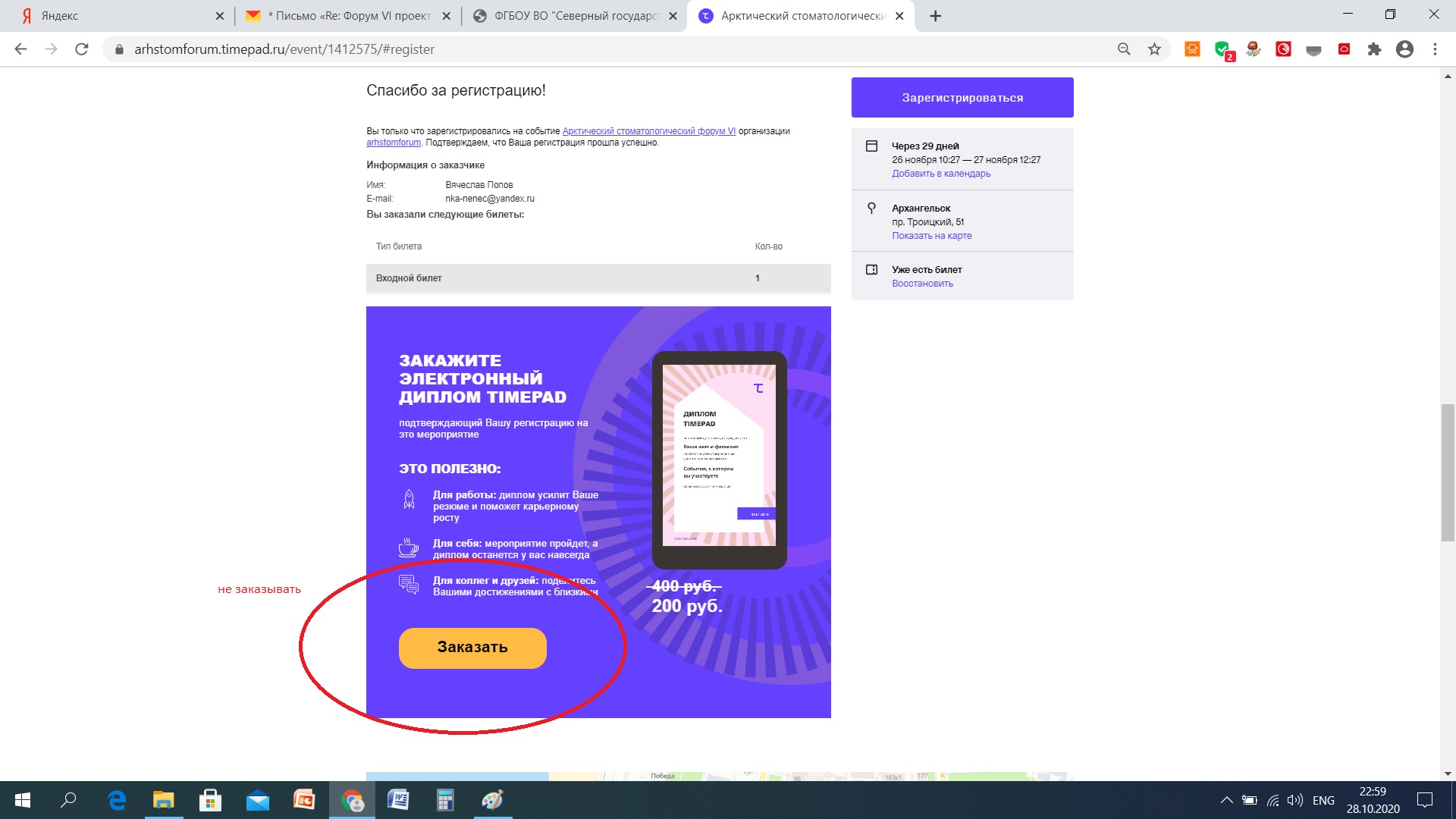
Task: Open PowerPoint from the taskbar
Action: pos(304,800)
